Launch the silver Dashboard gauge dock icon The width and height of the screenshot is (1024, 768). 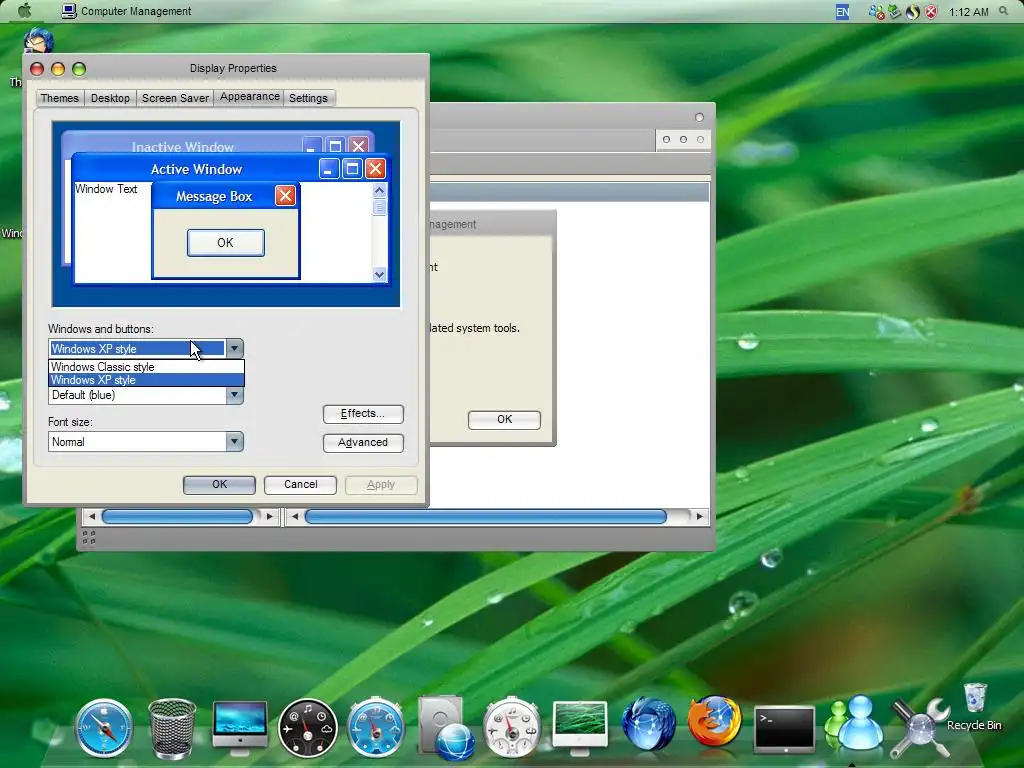[512, 728]
